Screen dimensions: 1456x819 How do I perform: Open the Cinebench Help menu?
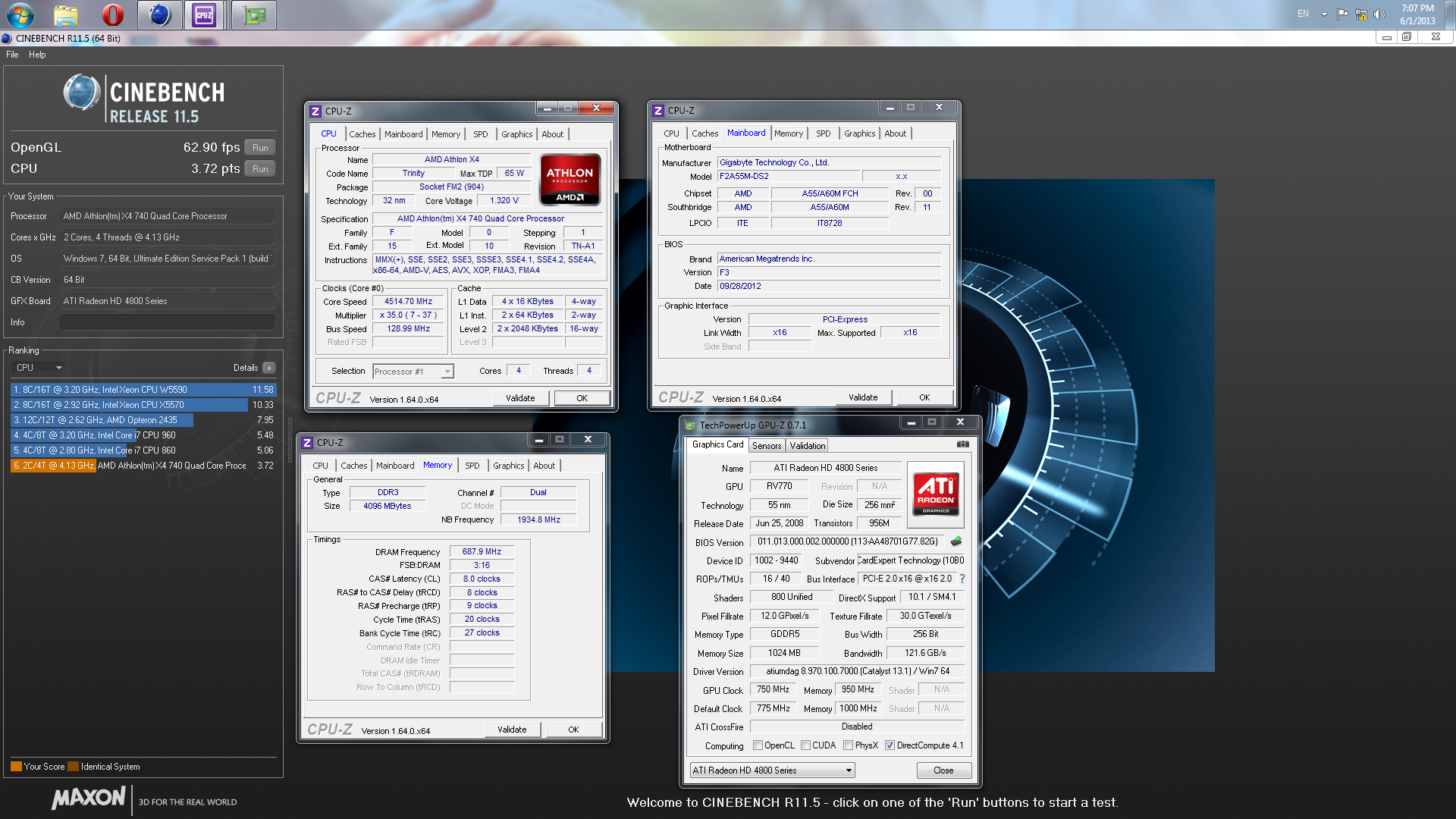pos(37,55)
